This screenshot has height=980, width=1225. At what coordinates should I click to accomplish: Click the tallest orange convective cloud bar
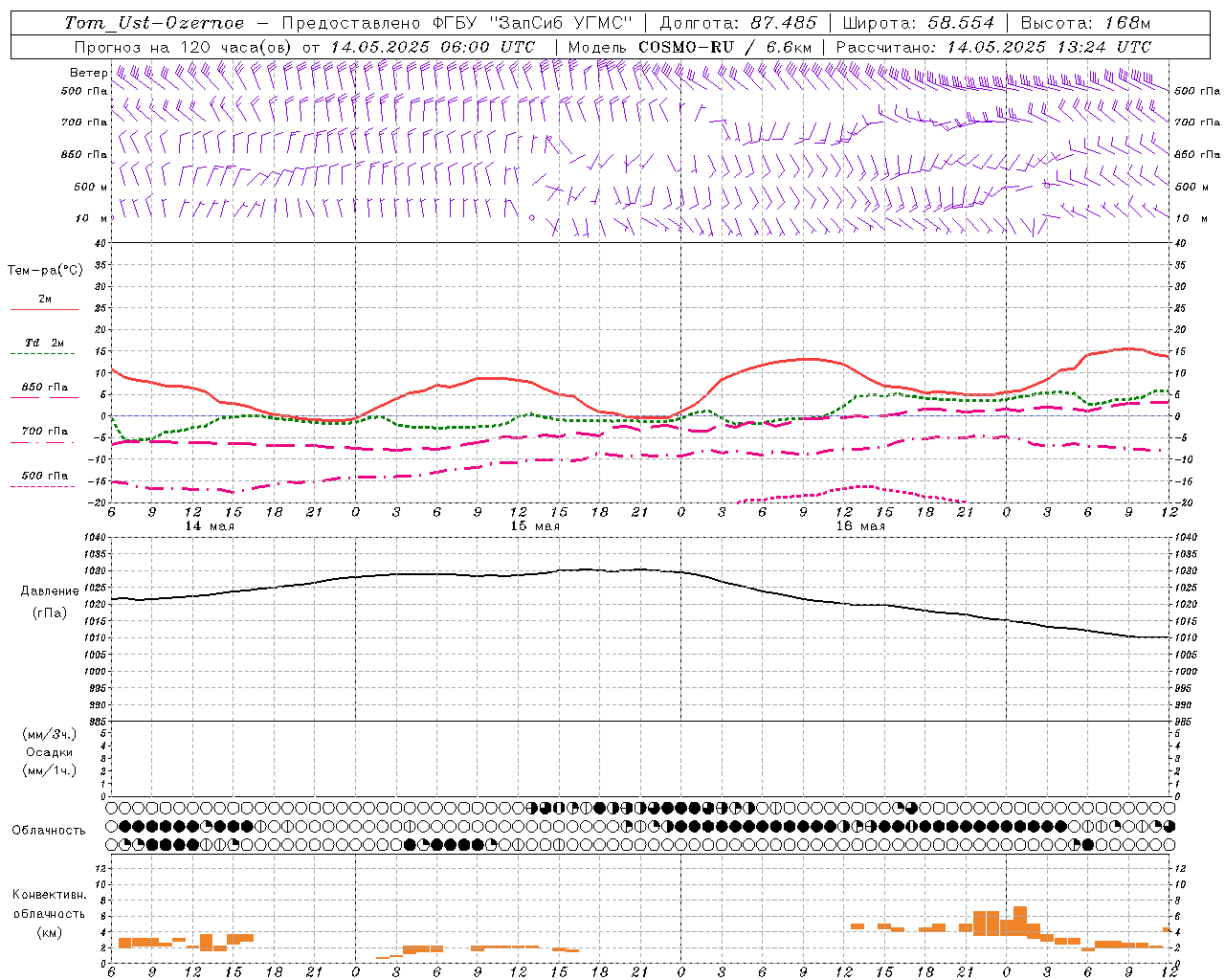pos(1020,921)
